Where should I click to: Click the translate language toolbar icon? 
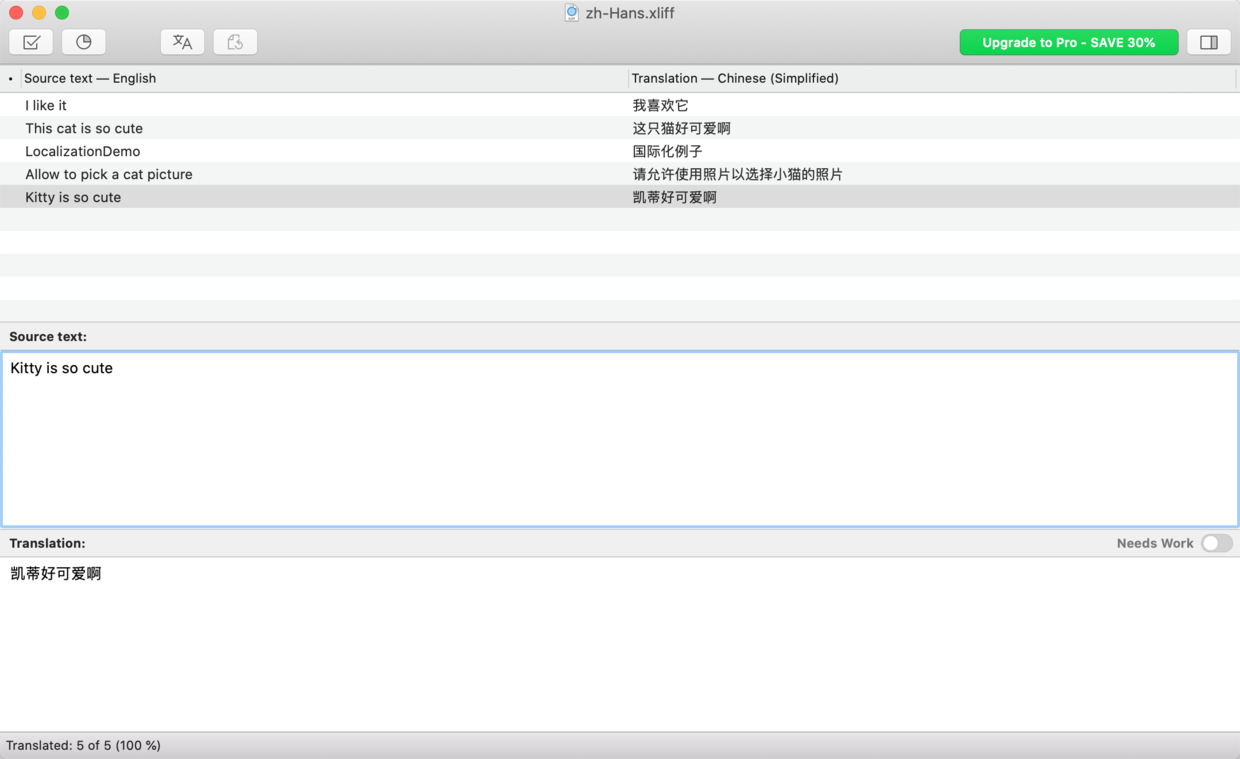(182, 42)
